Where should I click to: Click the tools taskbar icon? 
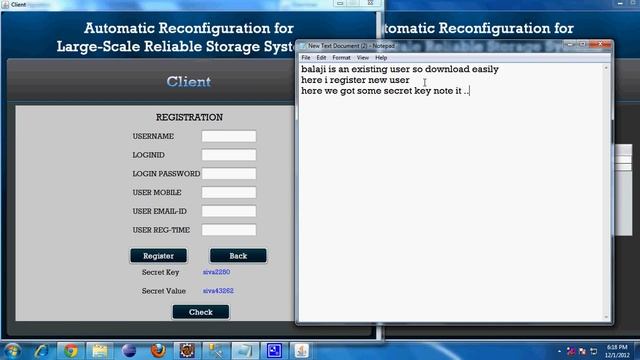click(216, 351)
